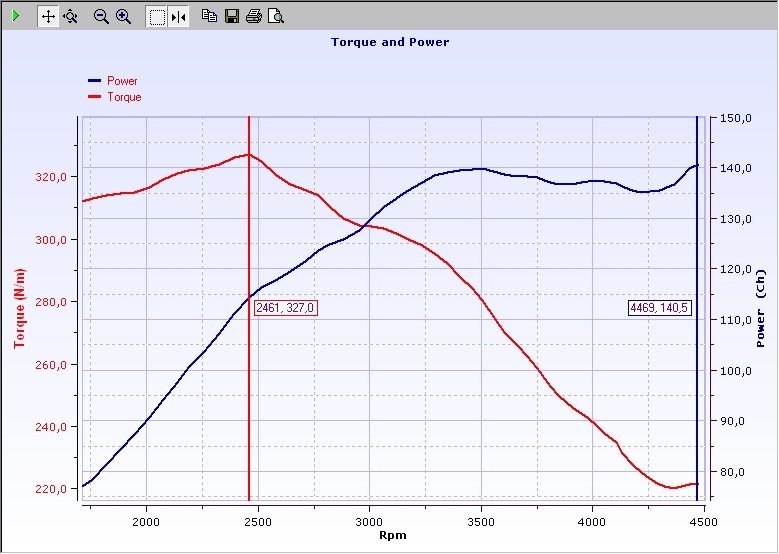779x554 pixels.
Task: Print the chart
Action: tap(254, 16)
